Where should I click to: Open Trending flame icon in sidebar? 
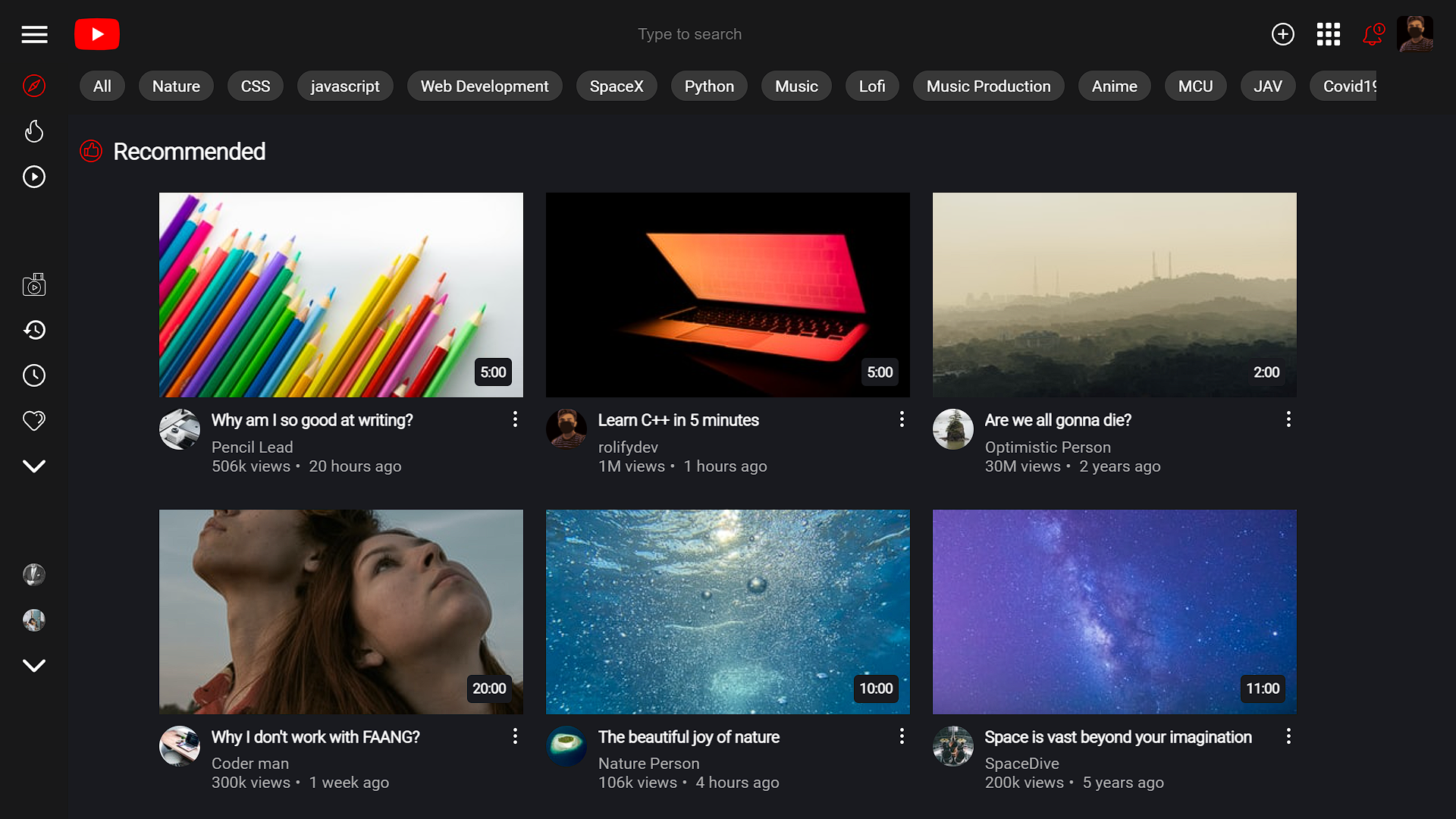pos(34,131)
